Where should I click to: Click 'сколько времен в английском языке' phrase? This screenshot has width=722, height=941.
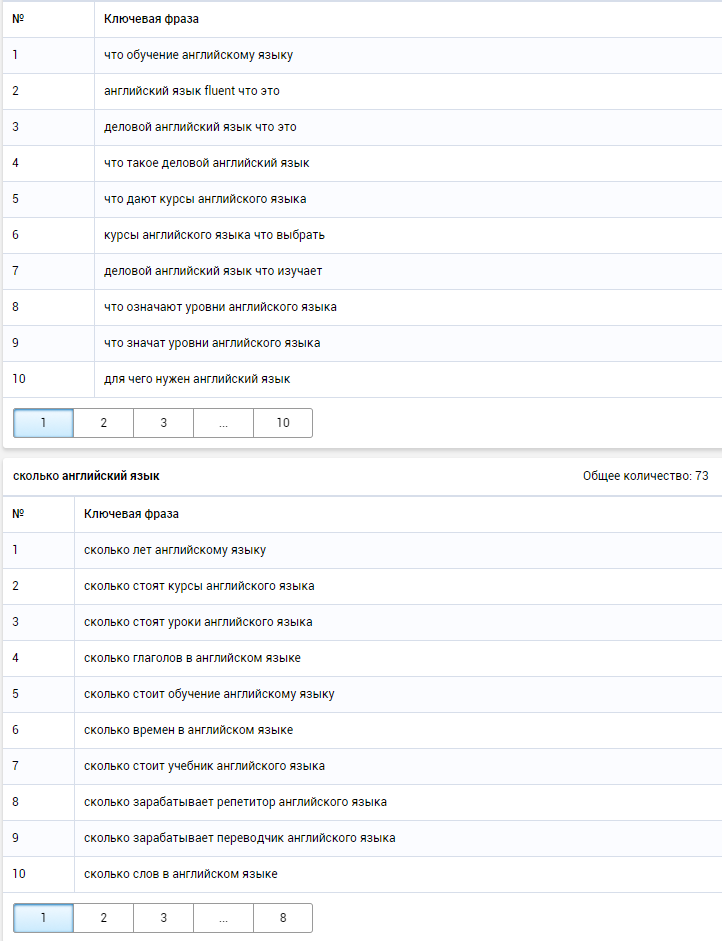[188, 730]
